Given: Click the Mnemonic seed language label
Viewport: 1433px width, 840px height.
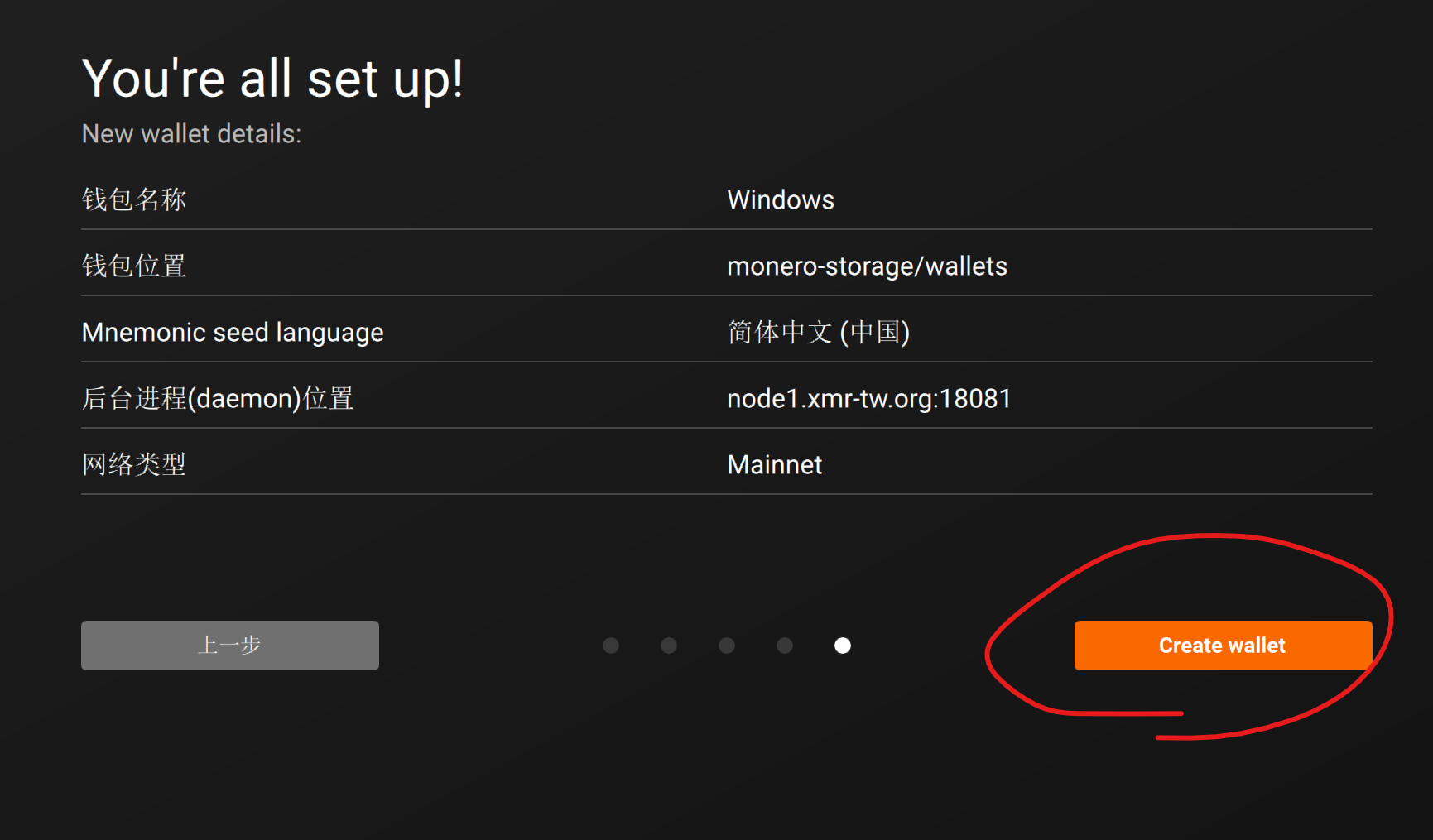Looking at the screenshot, I should pyautogui.click(x=233, y=332).
